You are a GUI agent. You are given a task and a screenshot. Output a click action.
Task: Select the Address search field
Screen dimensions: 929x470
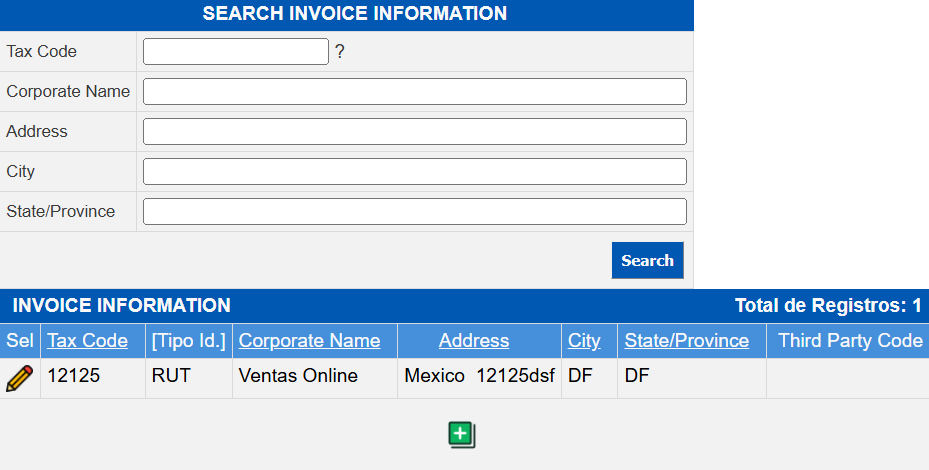(414, 132)
